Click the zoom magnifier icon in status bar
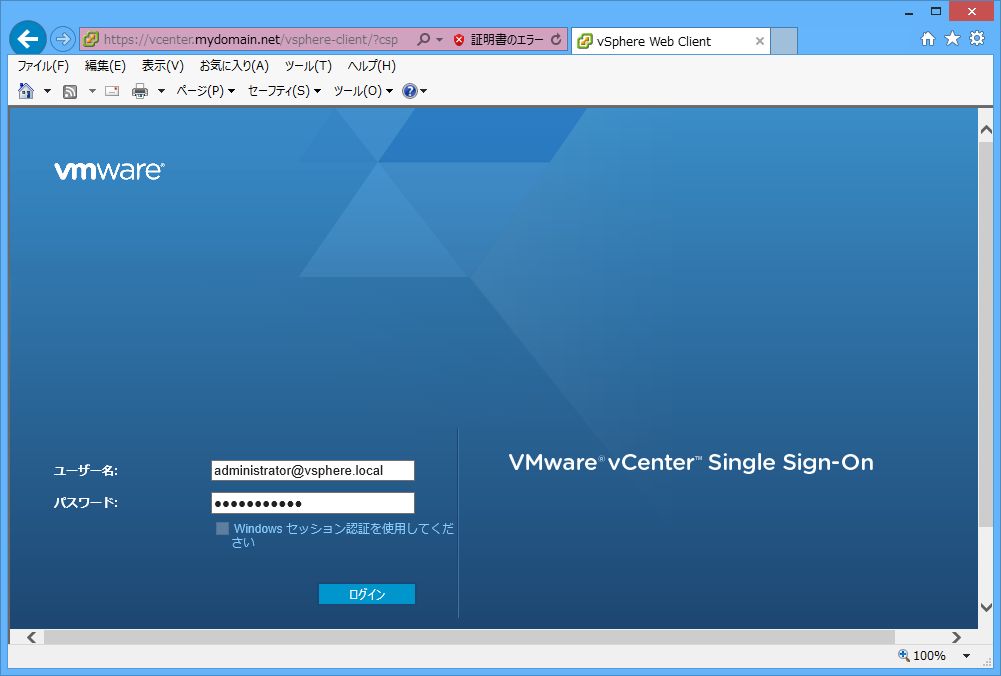Image resolution: width=1001 pixels, height=676 pixels. tap(904, 656)
